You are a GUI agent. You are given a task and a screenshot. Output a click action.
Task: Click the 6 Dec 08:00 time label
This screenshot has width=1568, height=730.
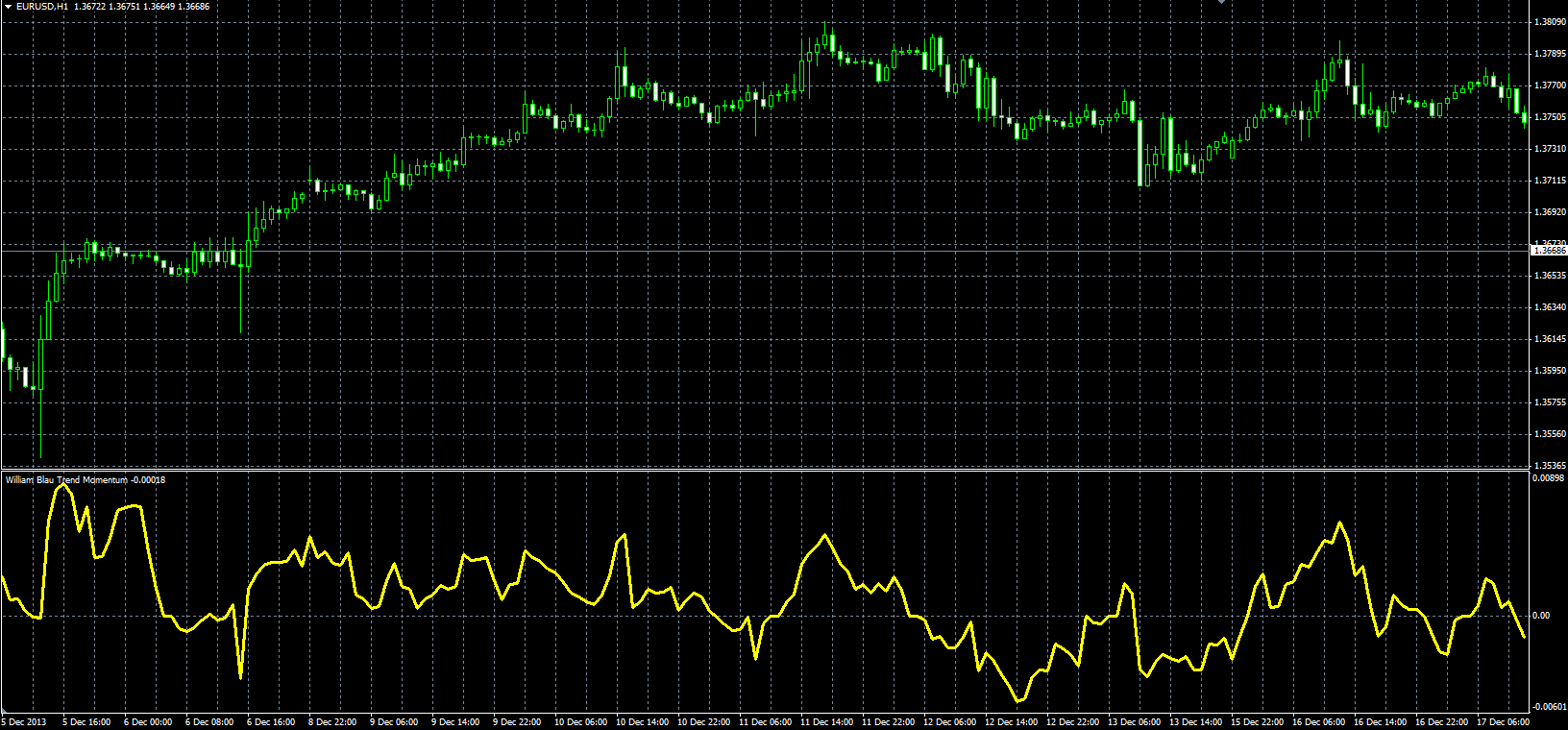pos(209,722)
